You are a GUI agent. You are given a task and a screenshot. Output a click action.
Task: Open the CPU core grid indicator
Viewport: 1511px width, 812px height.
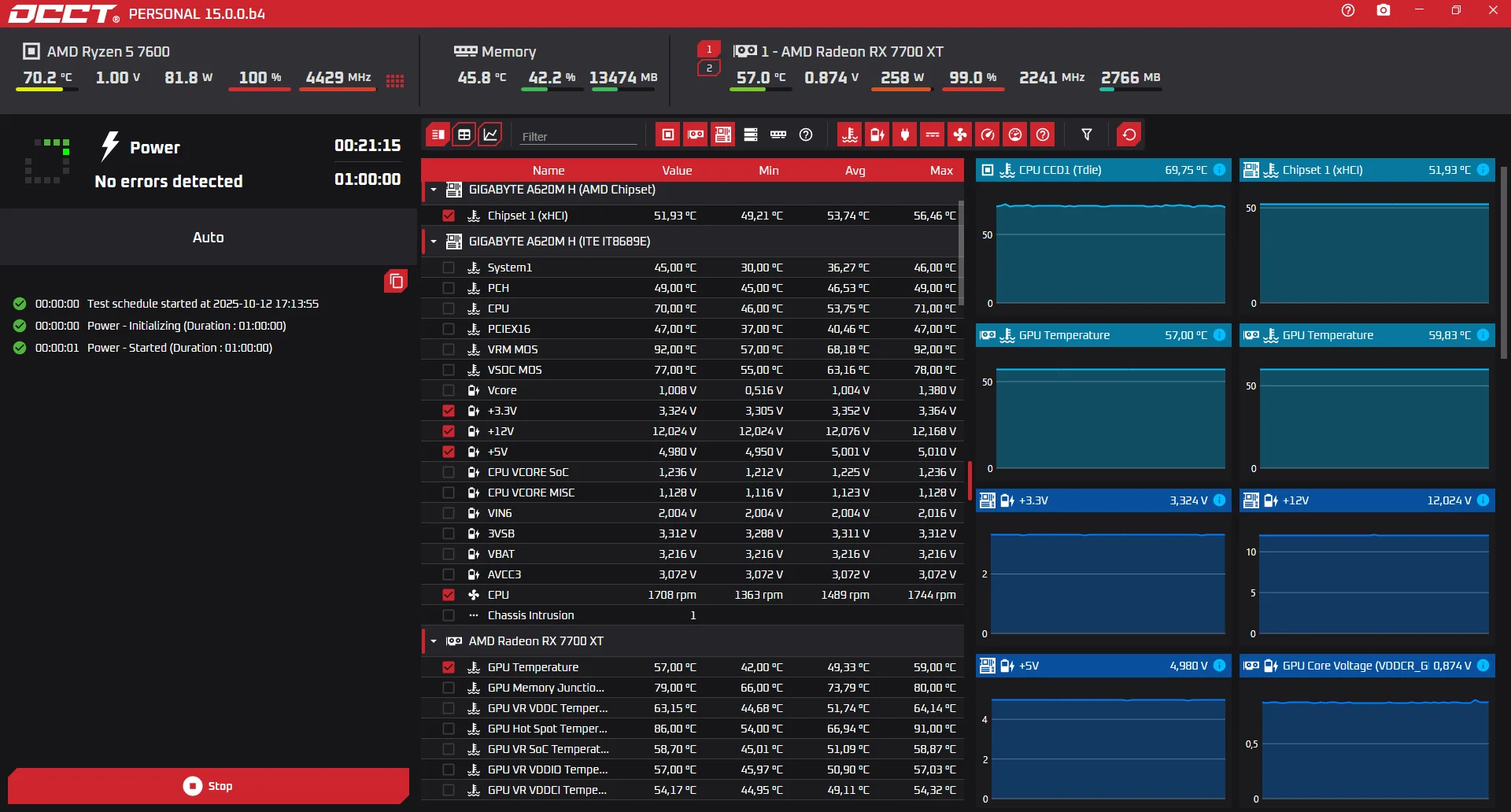(x=395, y=80)
